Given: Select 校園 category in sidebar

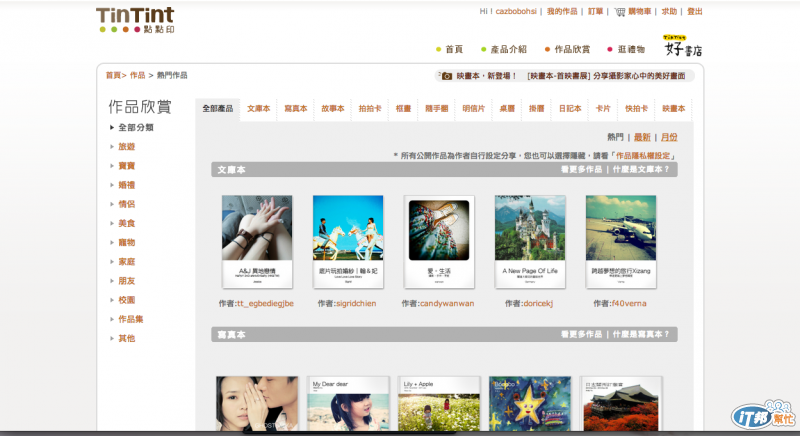Looking at the screenshot, I should [x=127, y=300].
